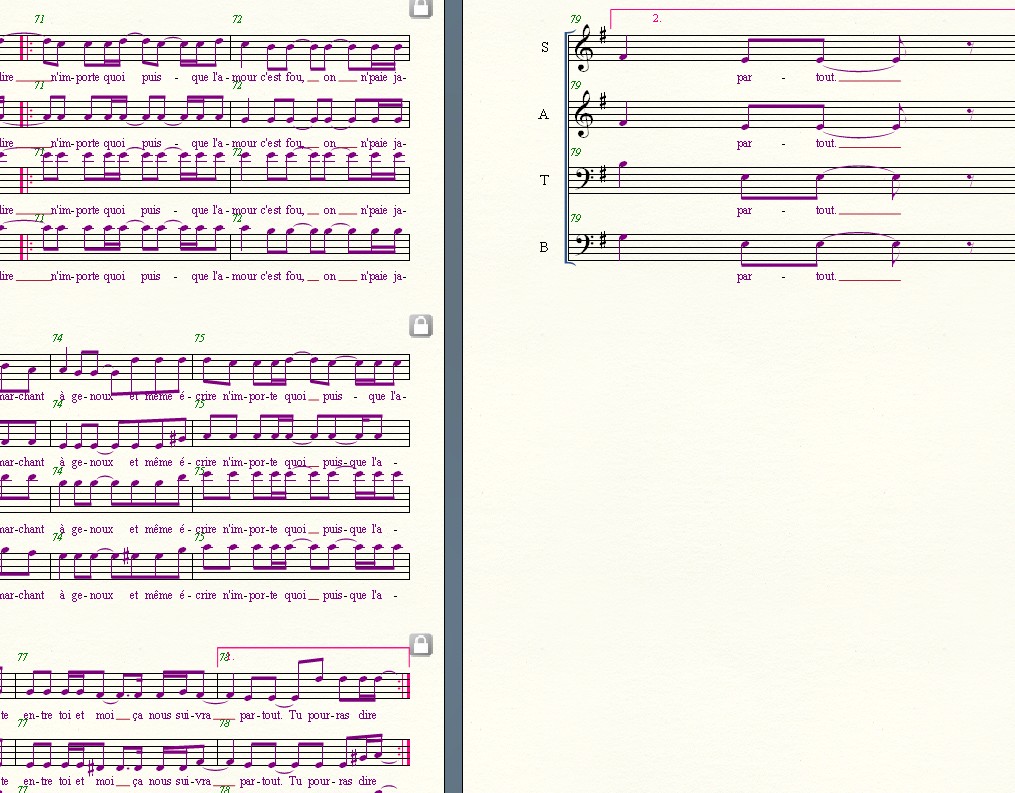Toggle the lock icon above the first volta

coord(421,645)
